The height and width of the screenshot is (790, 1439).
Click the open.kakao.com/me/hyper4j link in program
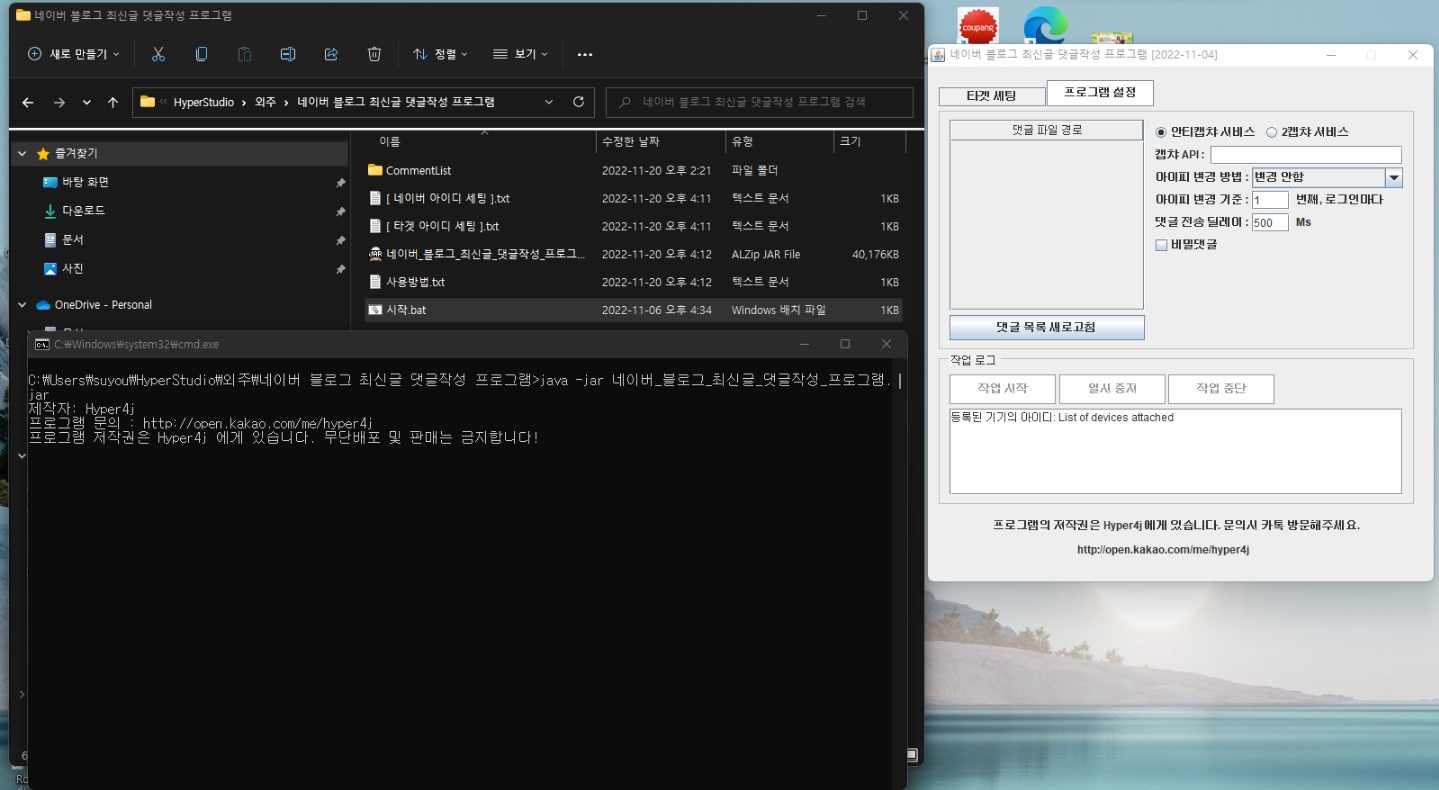1163,550
